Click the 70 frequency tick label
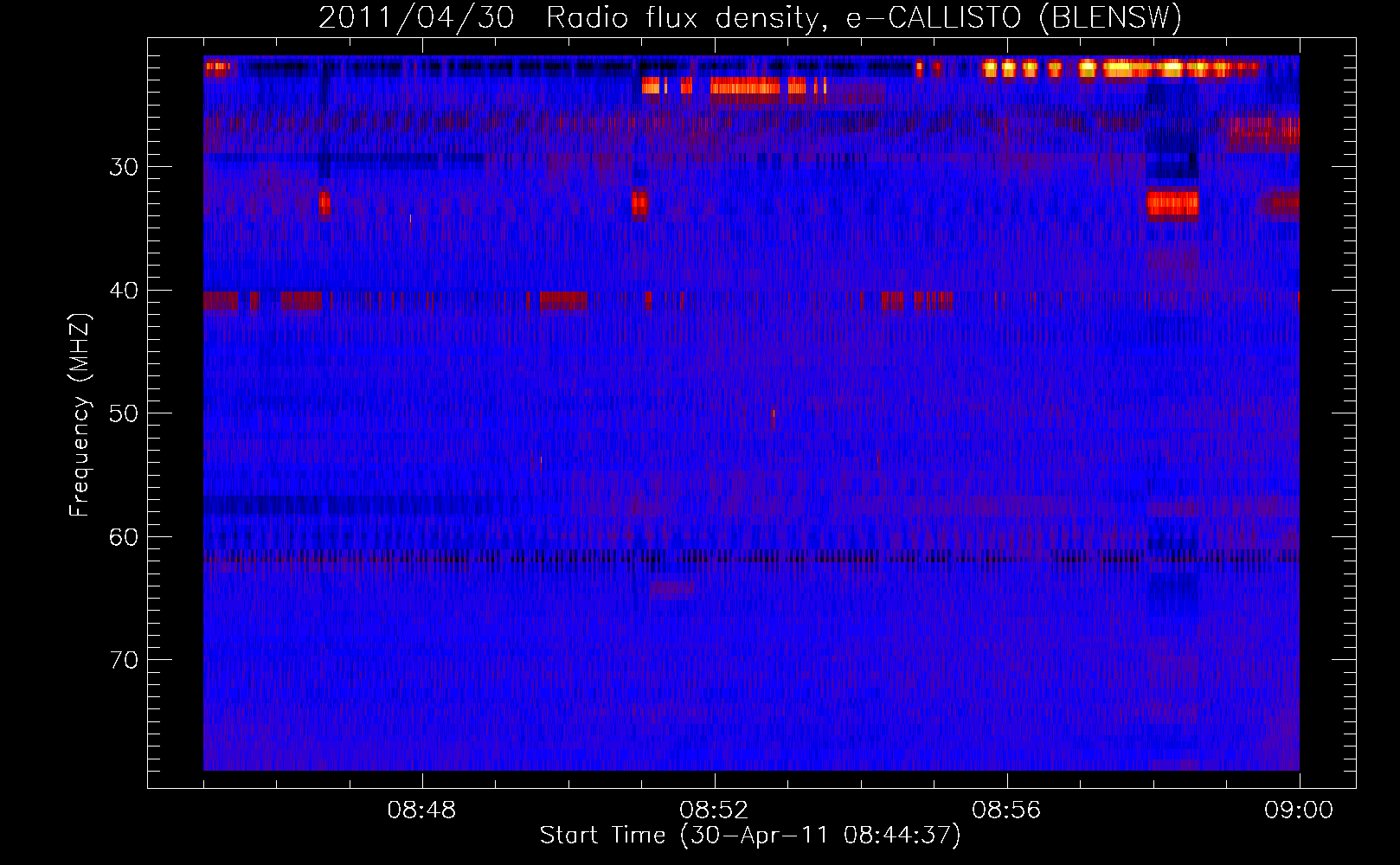 tap(124, 660)
